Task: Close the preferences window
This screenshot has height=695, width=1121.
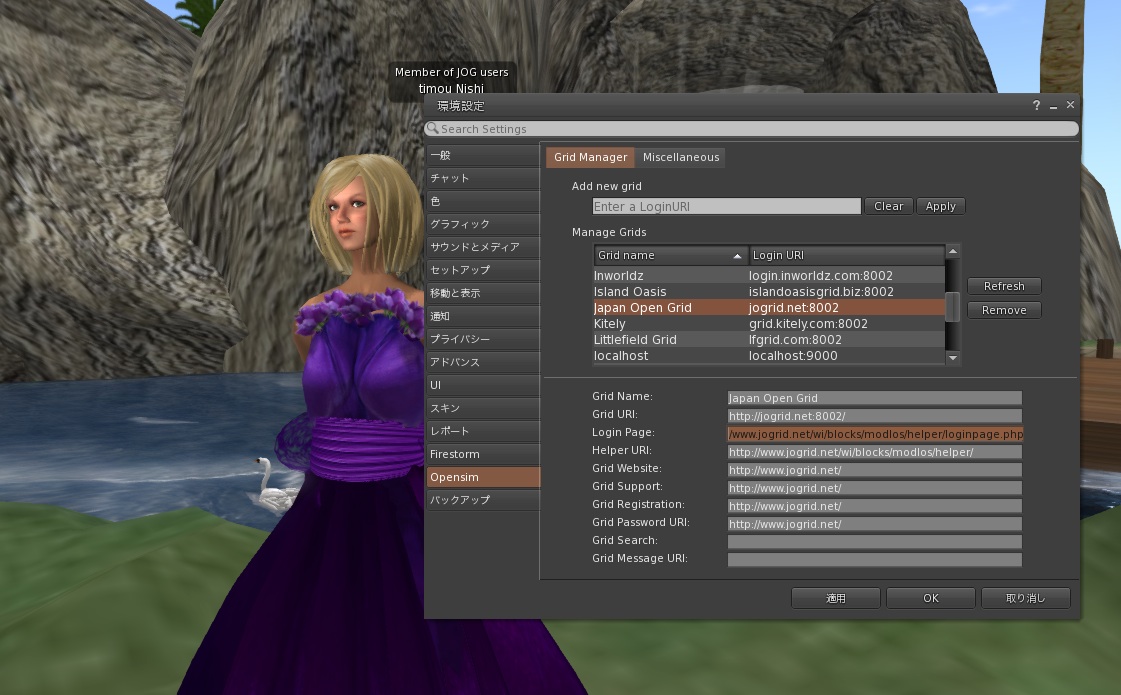Action: 1070,105
